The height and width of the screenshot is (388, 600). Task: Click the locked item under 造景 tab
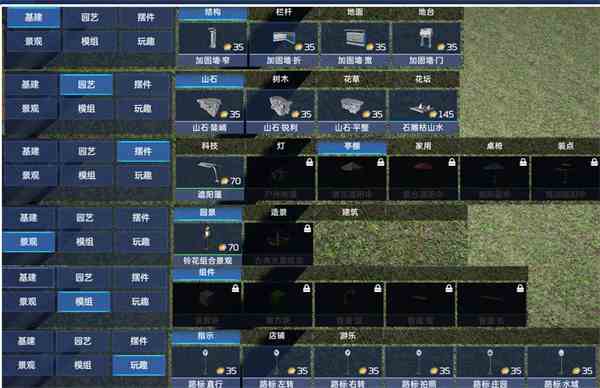[x=279, y=245]
